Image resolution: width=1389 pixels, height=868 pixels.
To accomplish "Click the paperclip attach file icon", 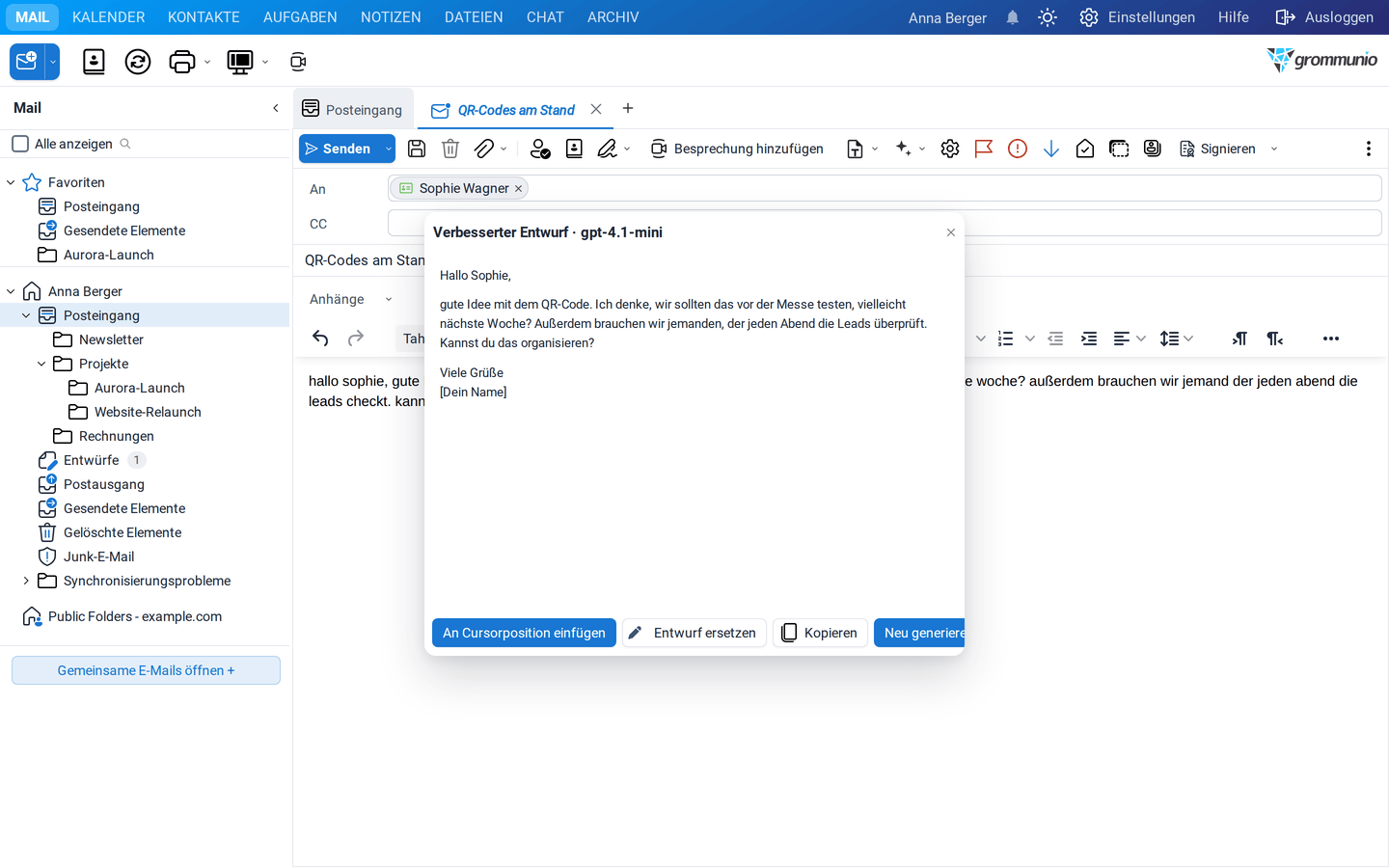I will pyautogui.click(x=484, y=149).
